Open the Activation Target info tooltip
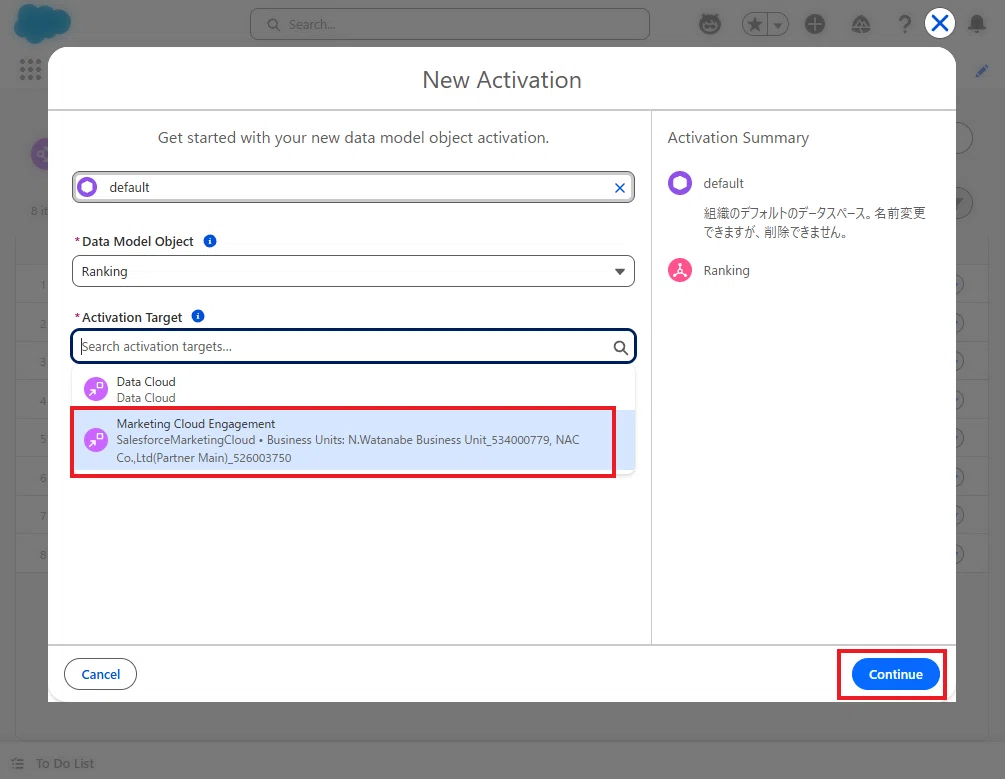 tap(198, 316)
